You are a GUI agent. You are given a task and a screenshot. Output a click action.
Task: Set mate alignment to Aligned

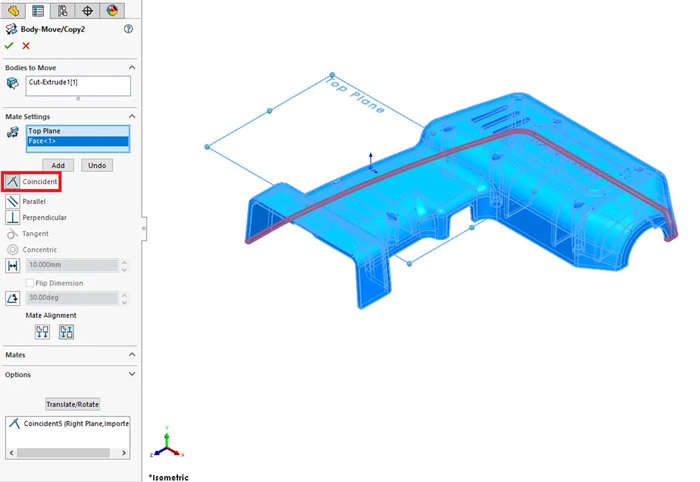click(42, 332)
